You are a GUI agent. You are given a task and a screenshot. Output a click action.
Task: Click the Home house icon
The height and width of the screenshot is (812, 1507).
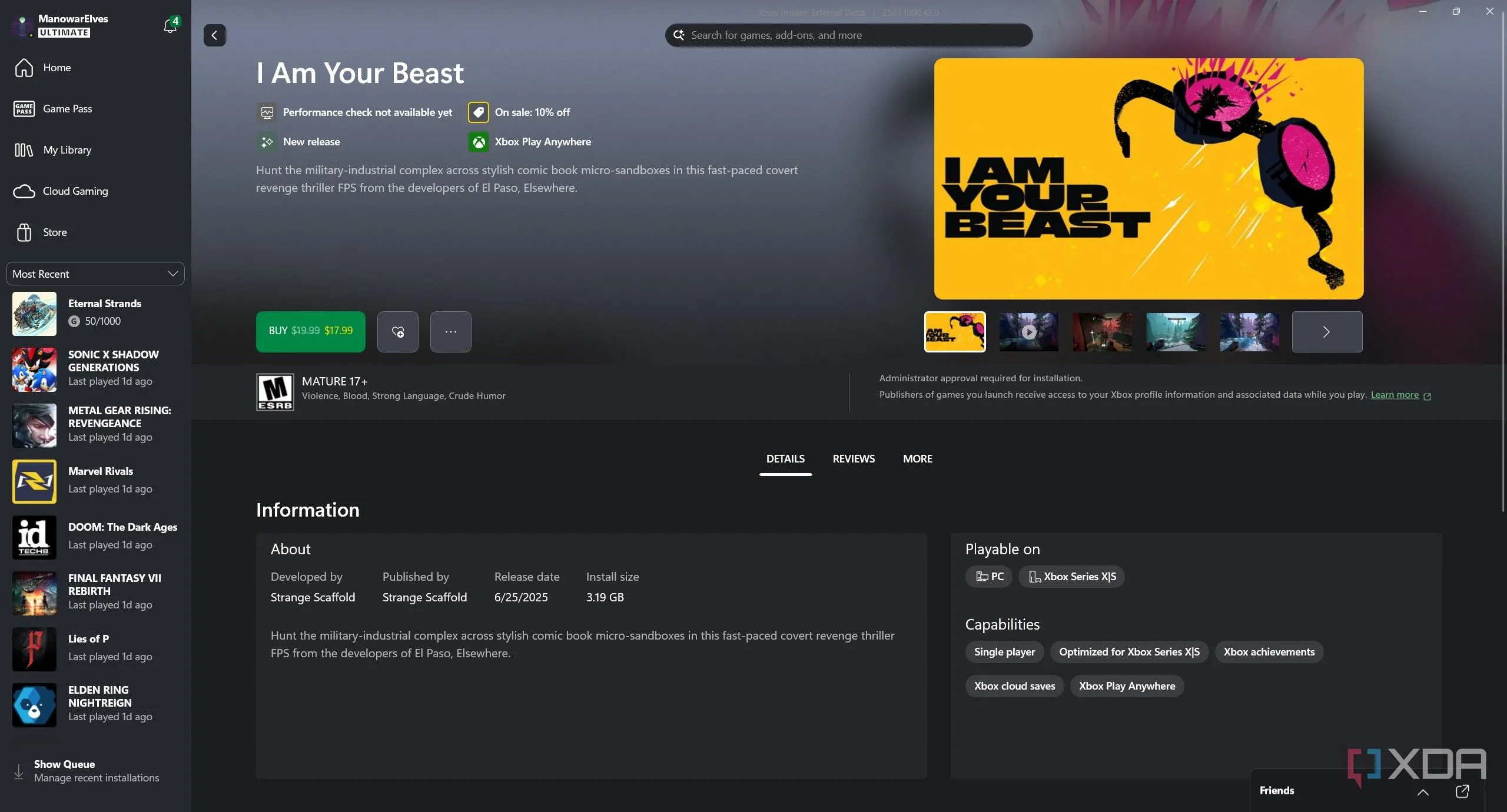(x=24, y=68)
